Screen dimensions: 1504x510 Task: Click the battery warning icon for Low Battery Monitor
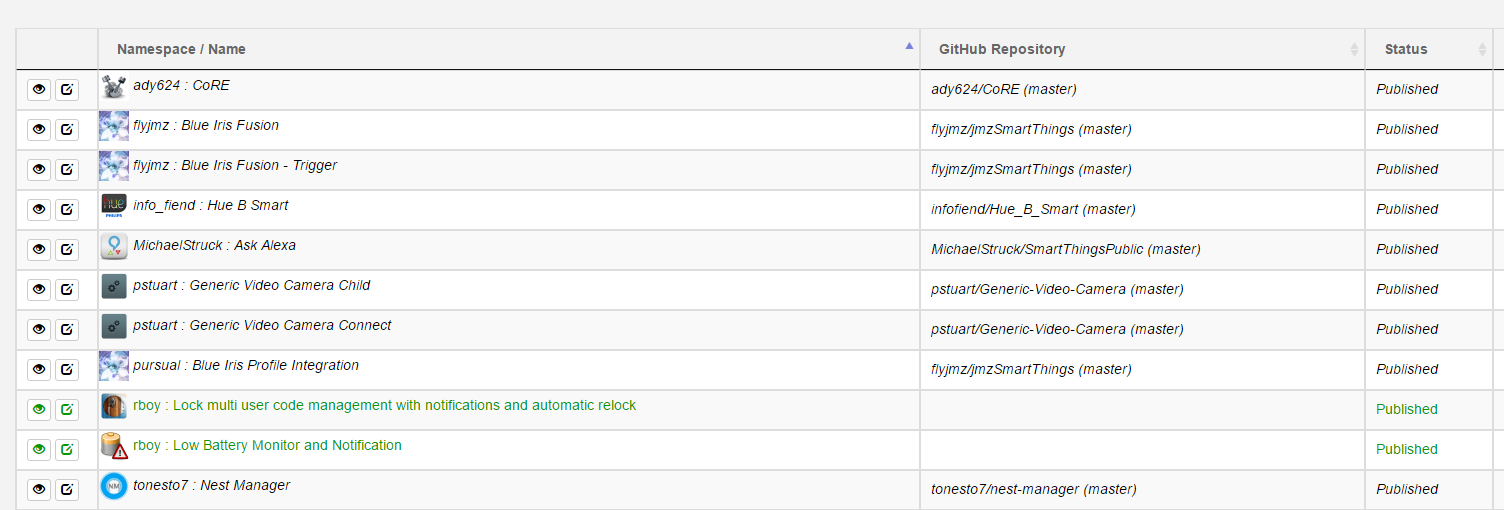point(114,447)
